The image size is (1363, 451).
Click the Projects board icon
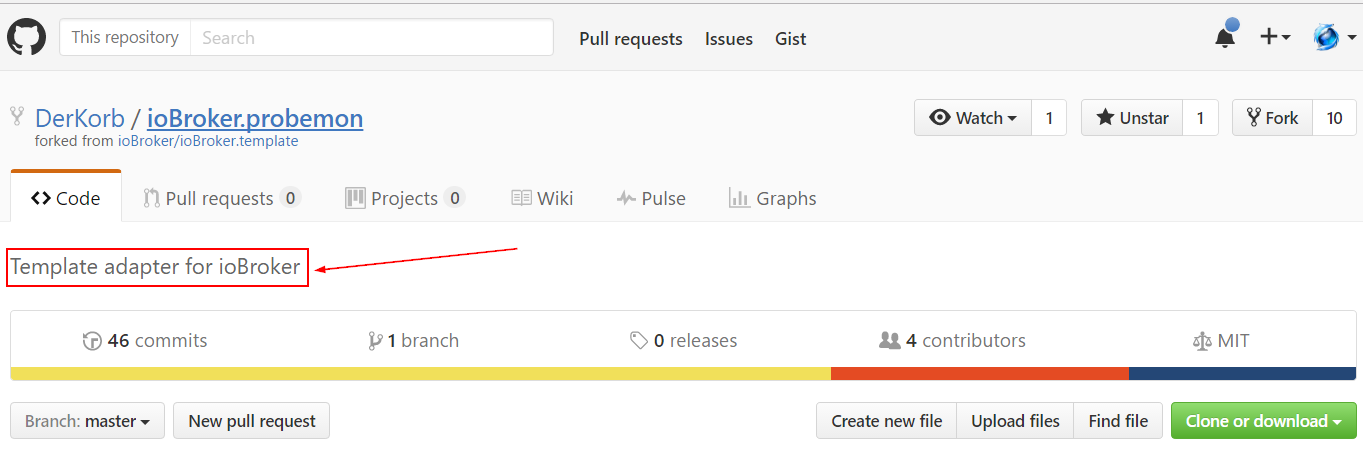click(x=355, y=198)
